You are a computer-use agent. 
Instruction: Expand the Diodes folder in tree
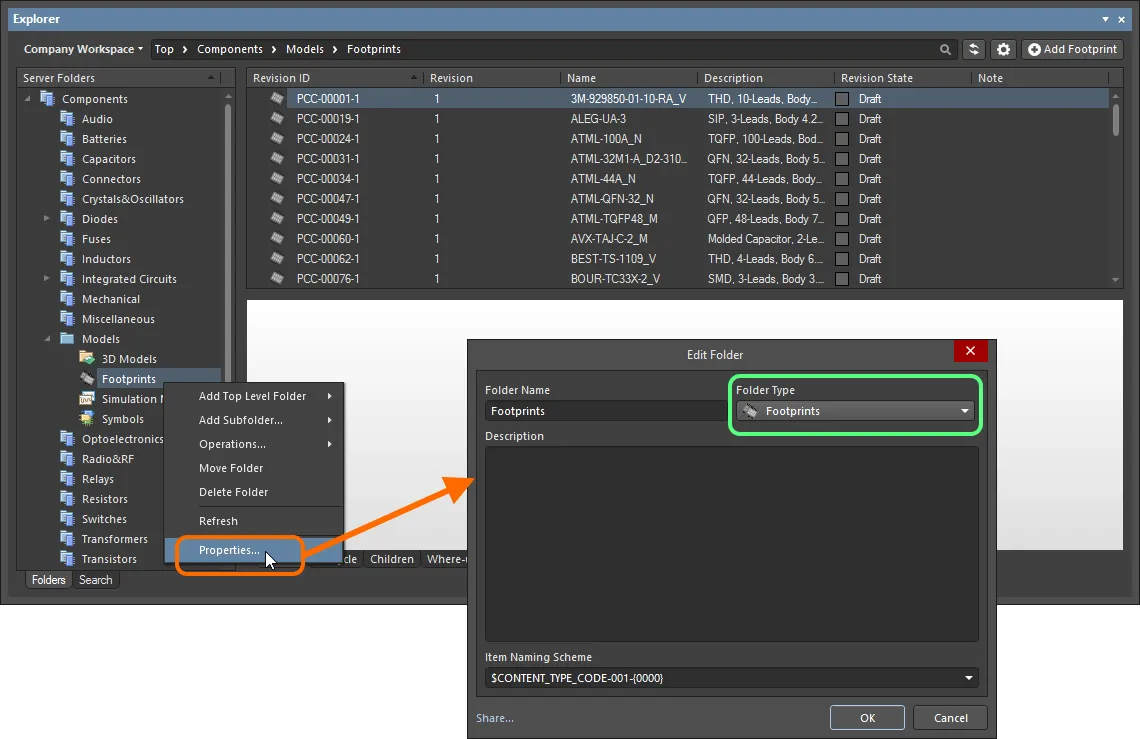click(x=47, y=219)
